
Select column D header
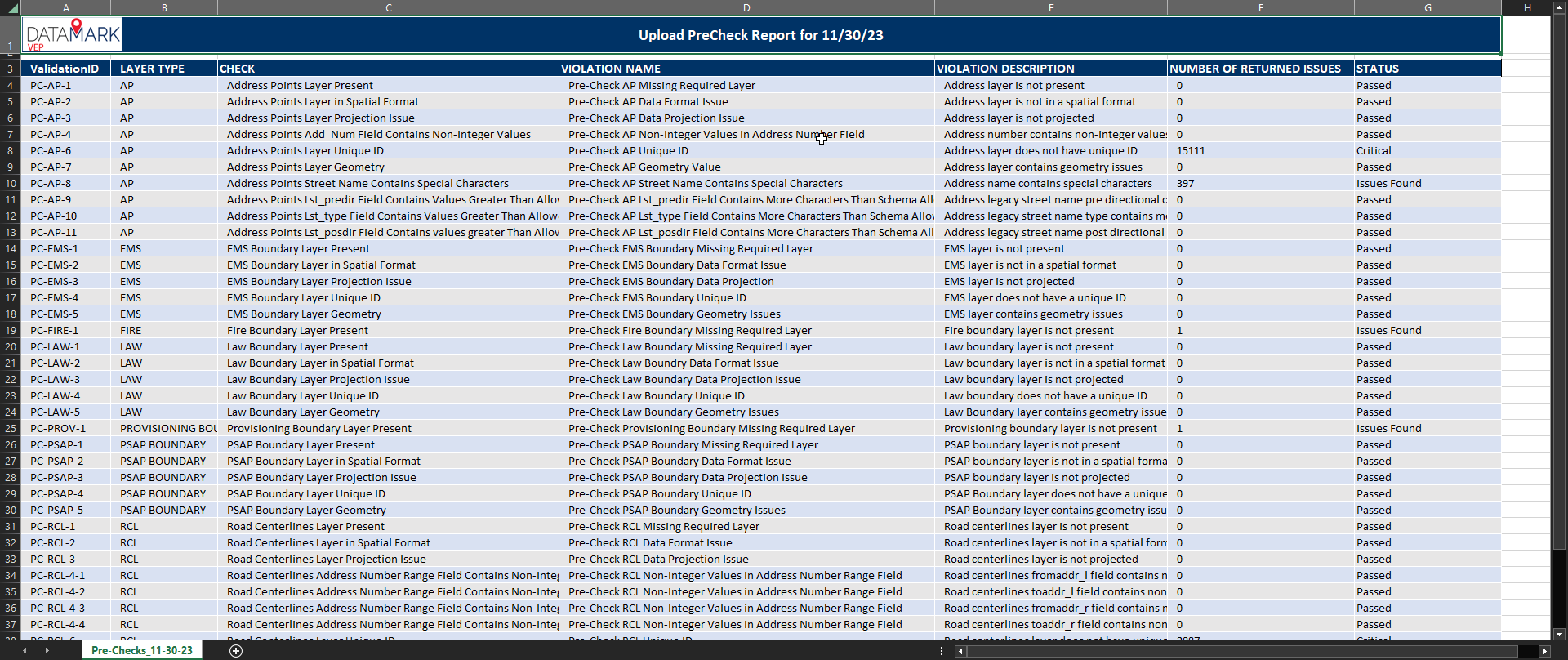pyautogui.click(x=746, y=7)
